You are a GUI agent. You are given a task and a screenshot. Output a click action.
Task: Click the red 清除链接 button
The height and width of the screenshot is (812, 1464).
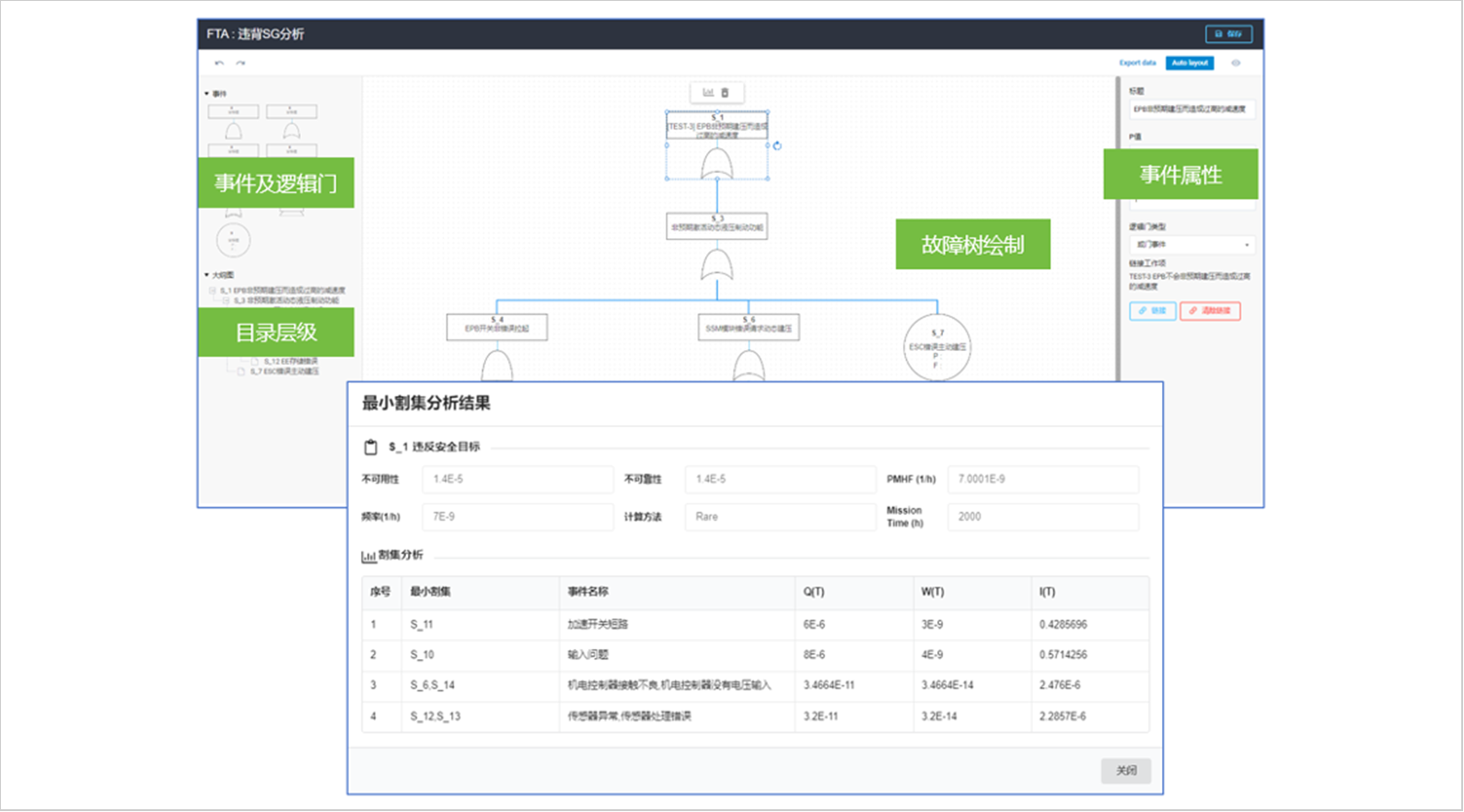(x=1210, y=311)
